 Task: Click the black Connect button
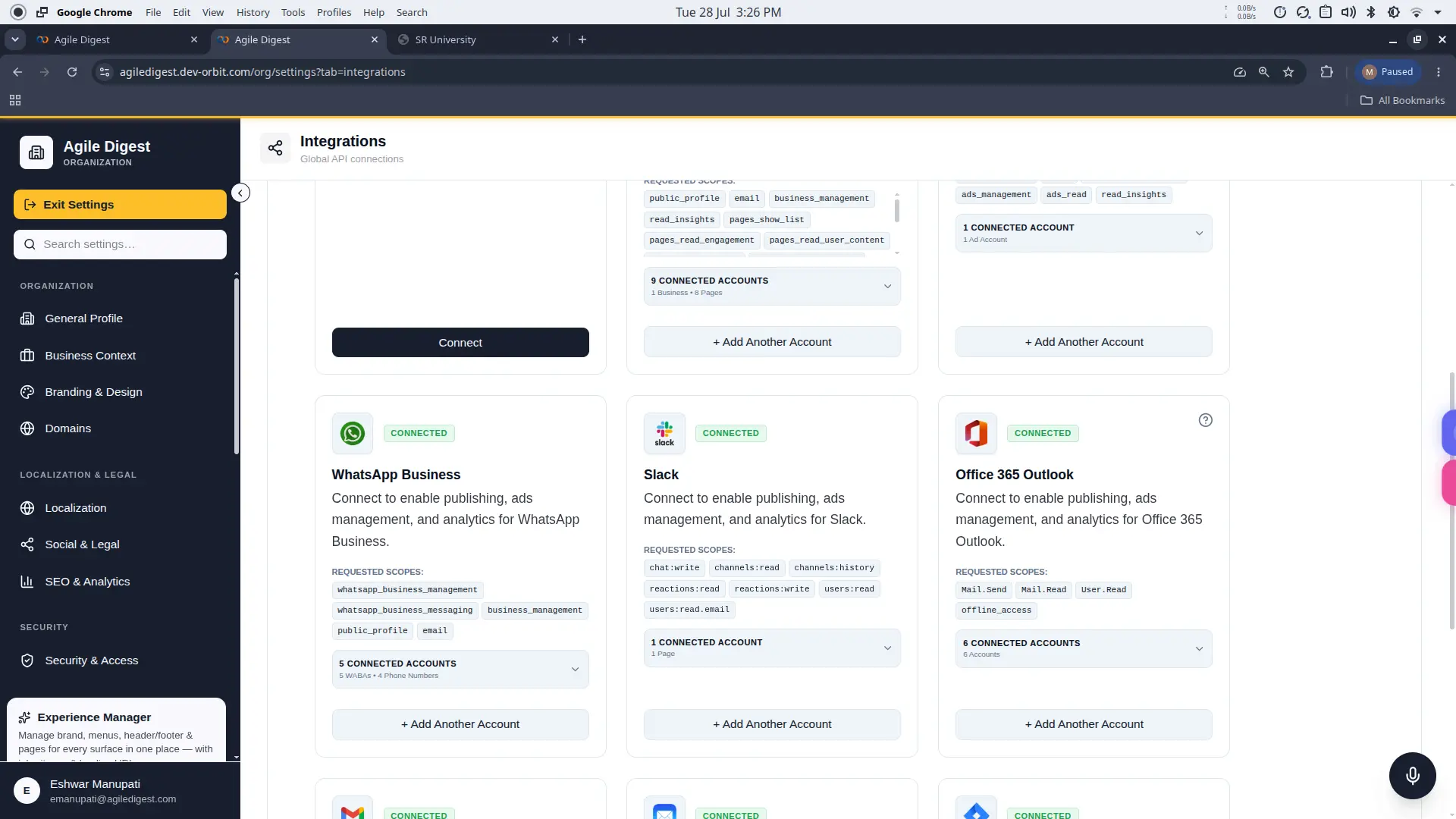[x=460, y=343]
